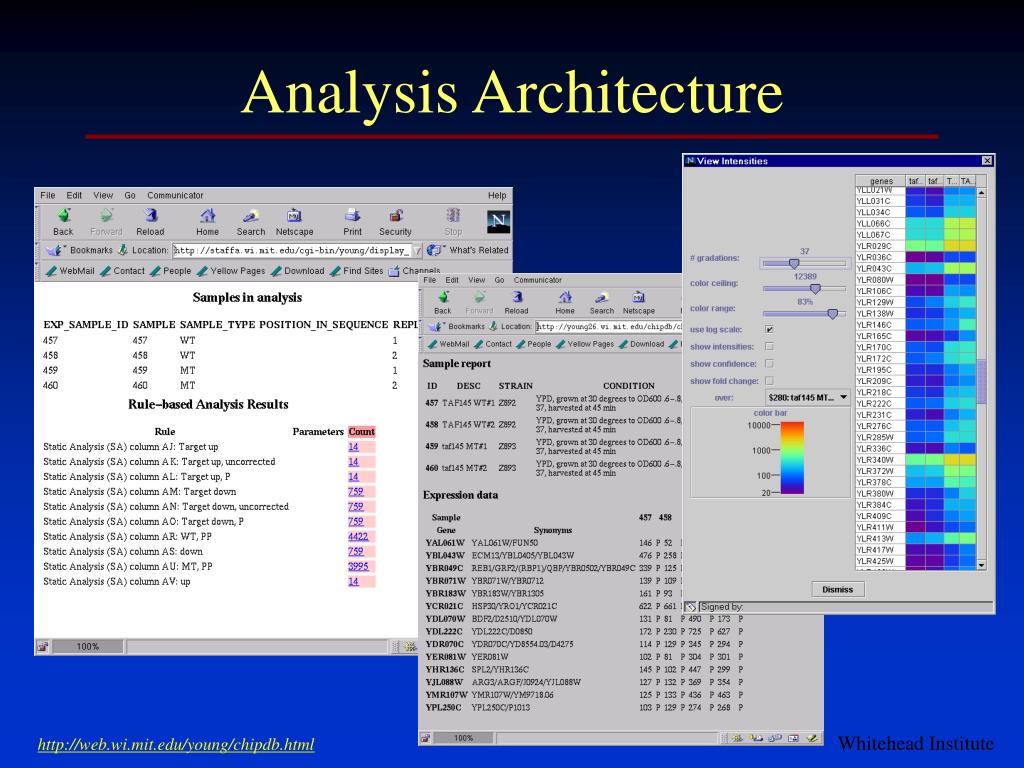1024x768 pixels.
Task: Go Home in the Samples in analysis window
Action: pos(208,222)
